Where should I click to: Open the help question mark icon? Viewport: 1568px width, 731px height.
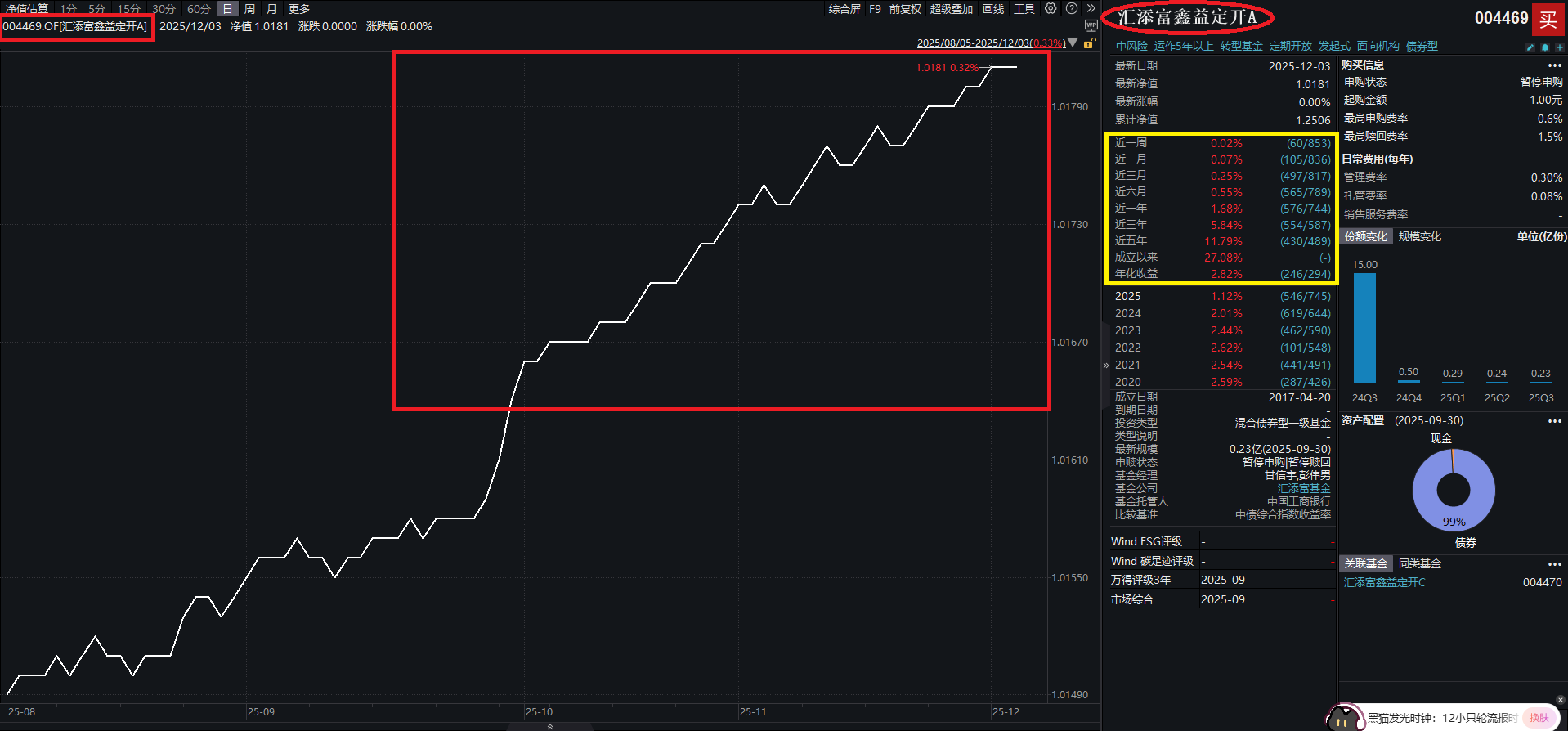point(1072,9)
